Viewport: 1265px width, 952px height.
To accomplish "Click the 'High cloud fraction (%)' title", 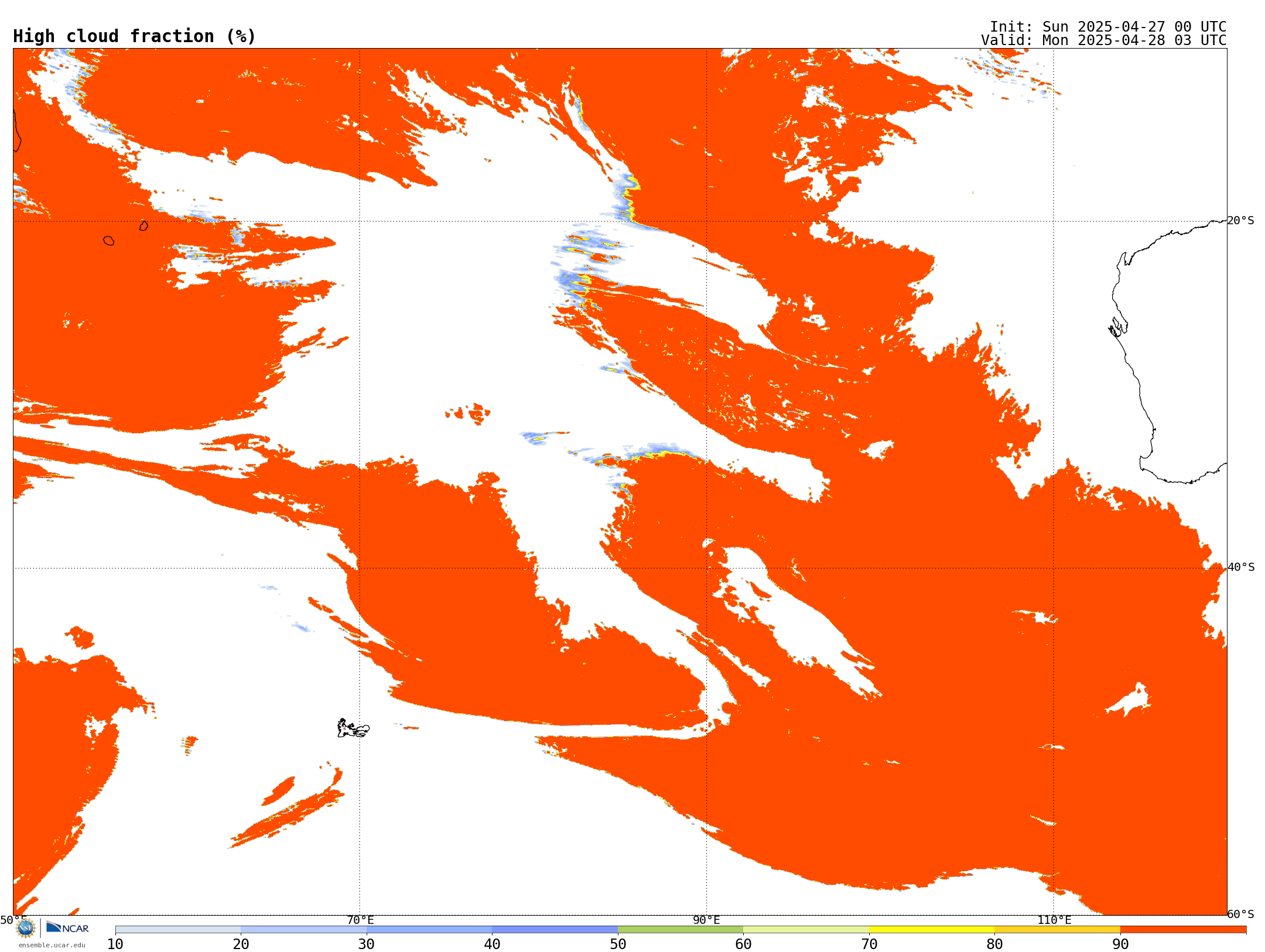I will point(135,36).
